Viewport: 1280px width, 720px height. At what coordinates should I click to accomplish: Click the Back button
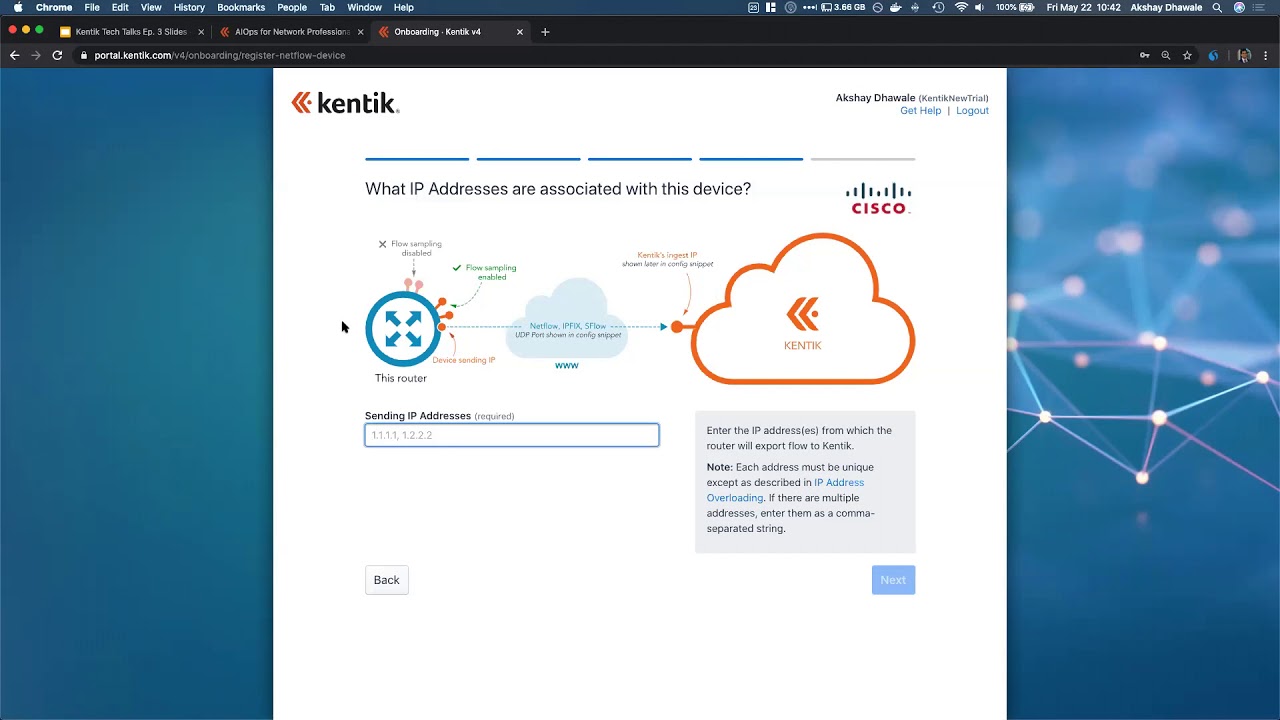click(x=386, y=580)
